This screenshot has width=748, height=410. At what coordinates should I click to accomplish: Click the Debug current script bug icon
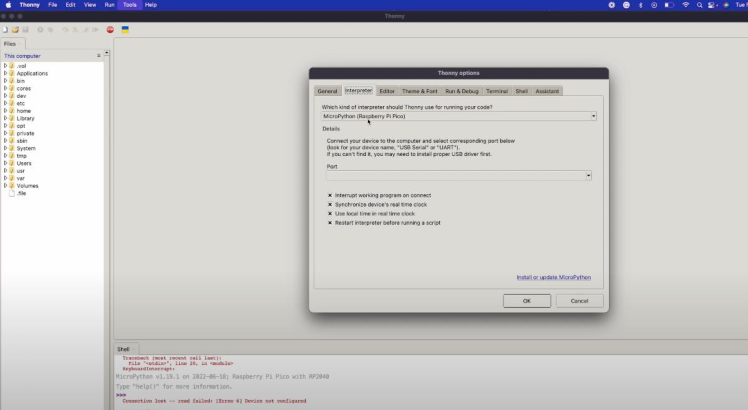tap(50, 30)
